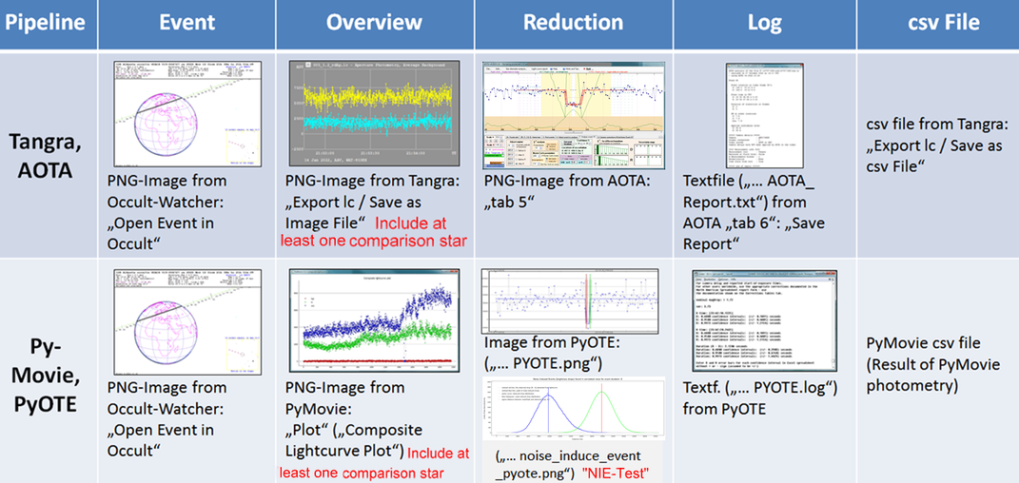Open the PYOTE log textfile thumbnail
The image size is (1019, 483).
764,319
